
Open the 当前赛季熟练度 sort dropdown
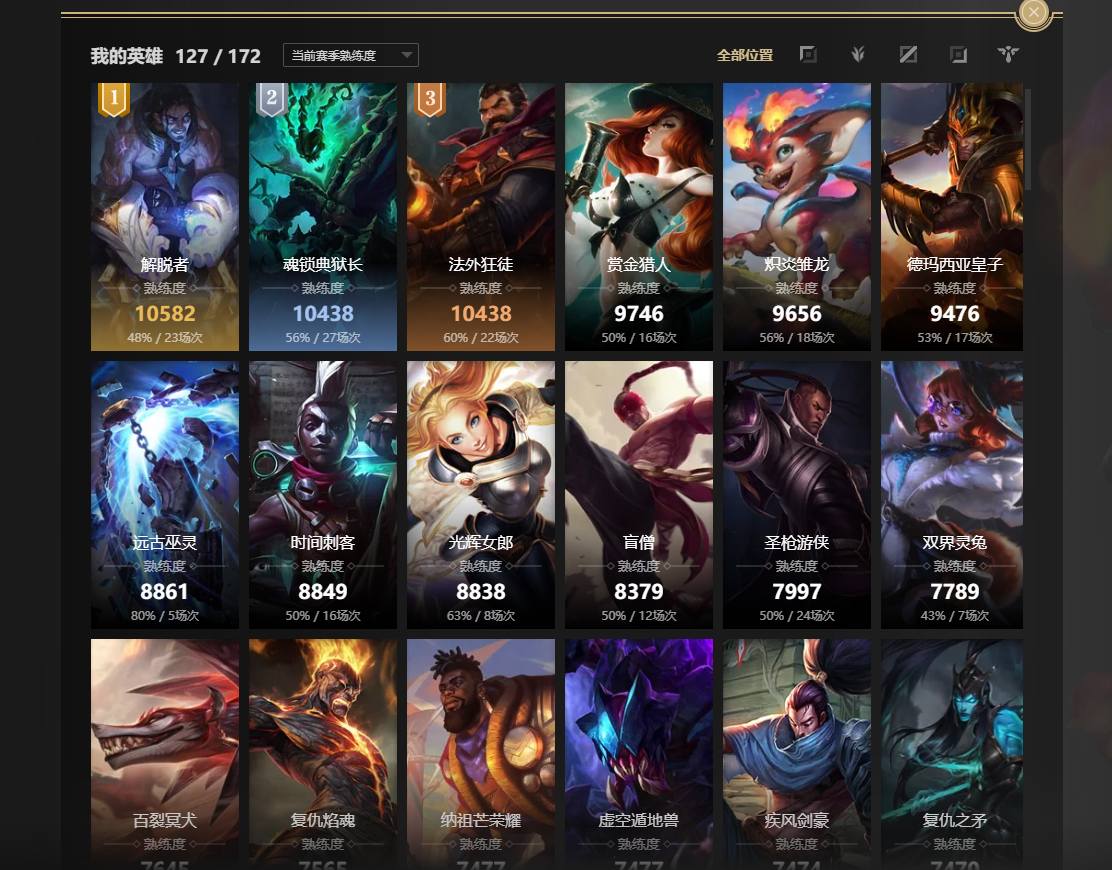pos(350,55)
